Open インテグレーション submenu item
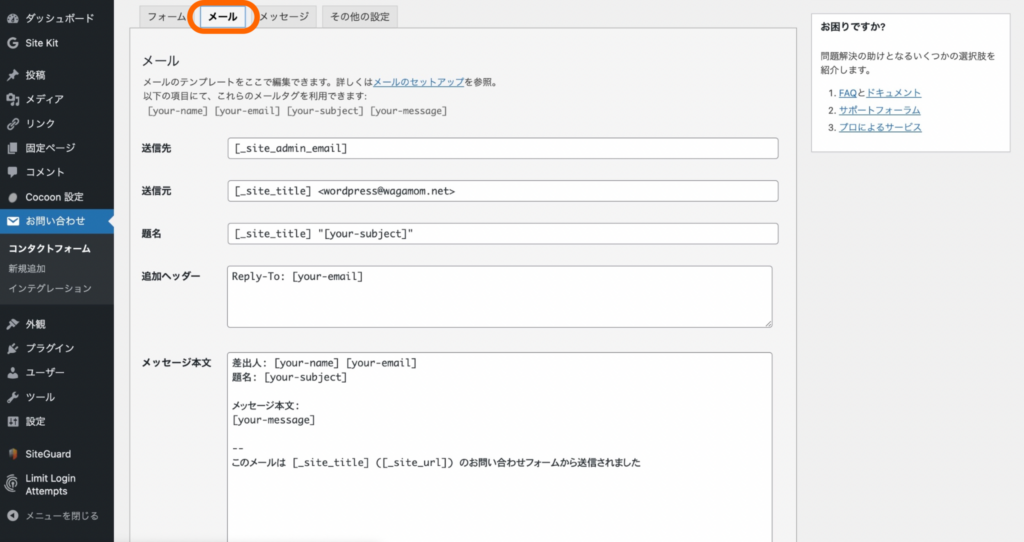Image resolution: width=1024 pixels, height=542 pixels. click(x=50, y=288)
